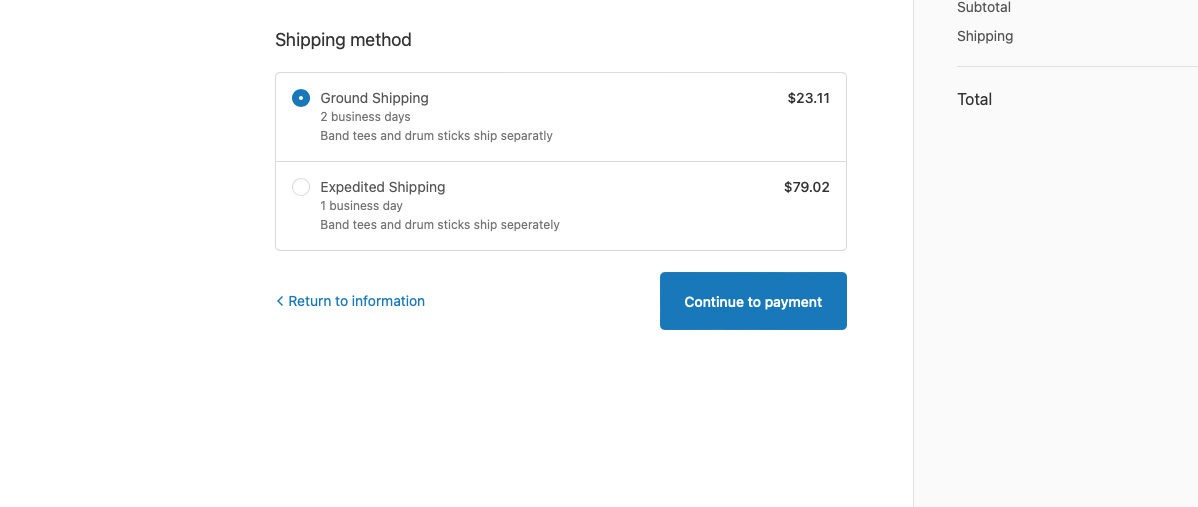Click the Ground Shipping option title
This screenshot has height=507, width=1198.
(x=374, y=98)
